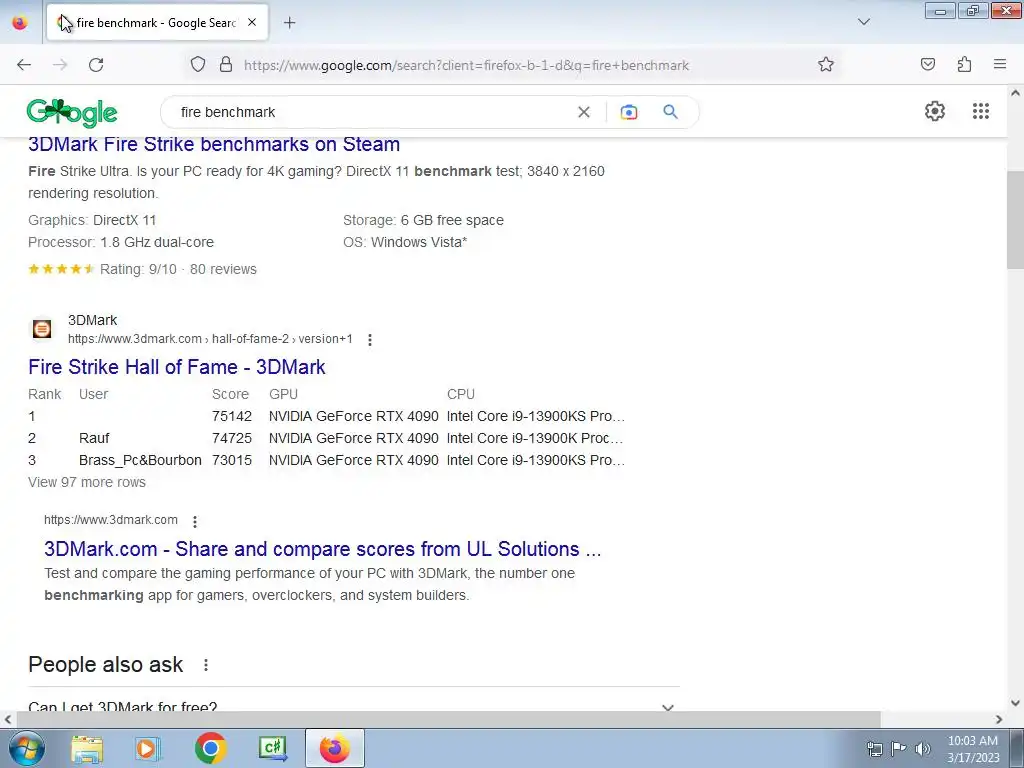This screenshot has width=1024, height=768.
Task: Open Google quick settings gear icon
Action: (935, 111)
